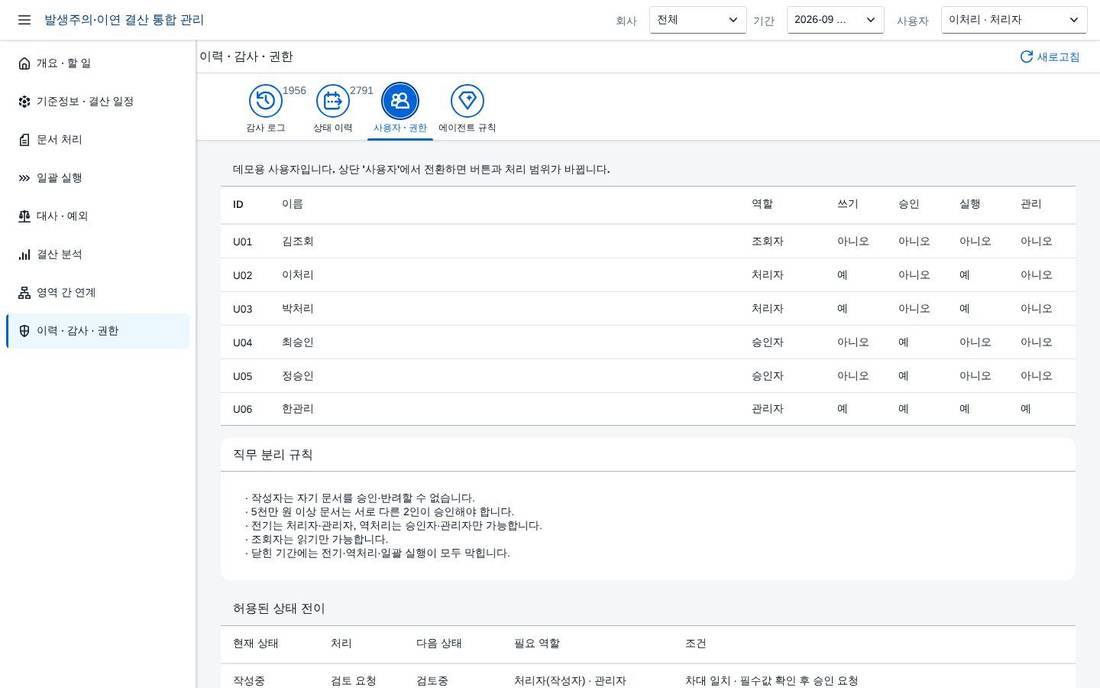Click the U03 ID cell
The width and height of the screenshot is (1100, 688).
[242, 309]
